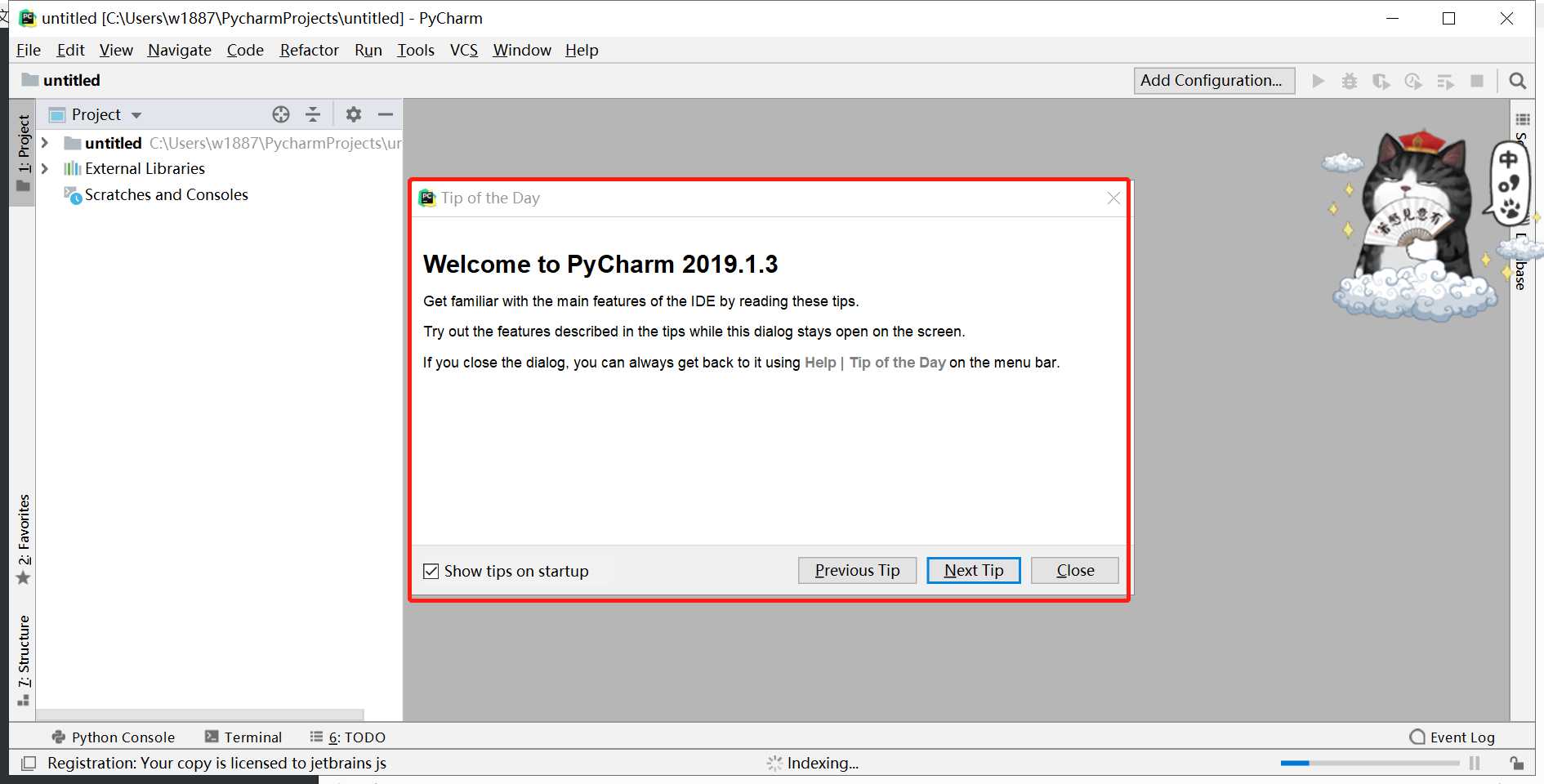Click the tool window toggle icon in status bar
The height and width of the screenshot is (784, 1544).
click(x=29, y=763)
